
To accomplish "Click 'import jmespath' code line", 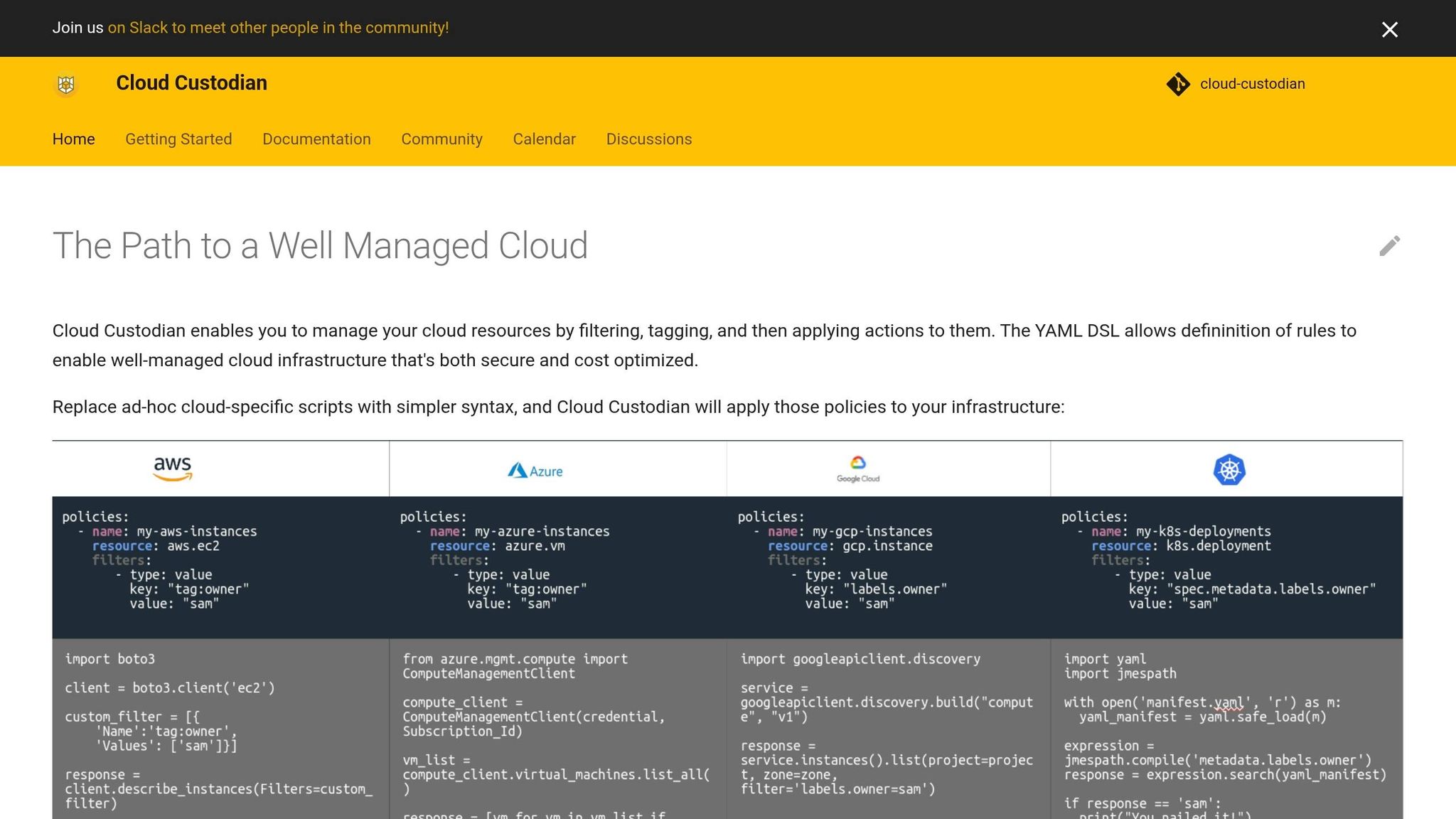I will [x=1120, y=674].
